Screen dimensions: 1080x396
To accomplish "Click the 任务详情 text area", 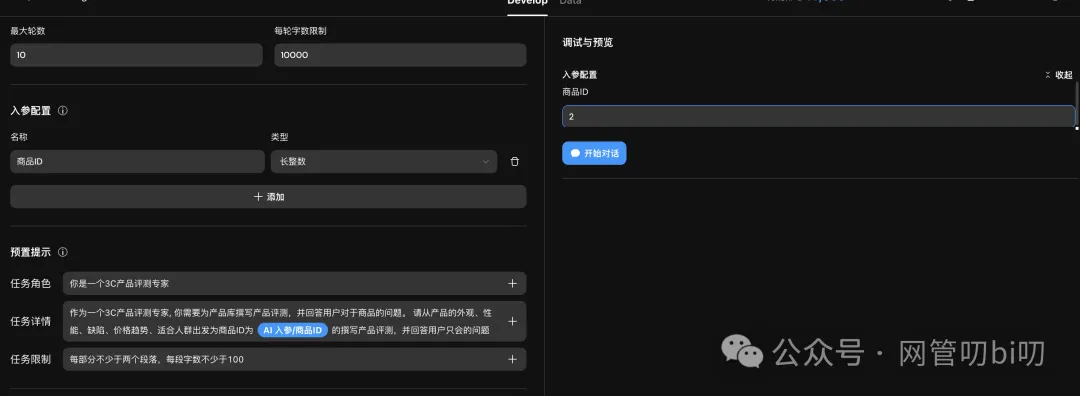I will tap(294, 321).
